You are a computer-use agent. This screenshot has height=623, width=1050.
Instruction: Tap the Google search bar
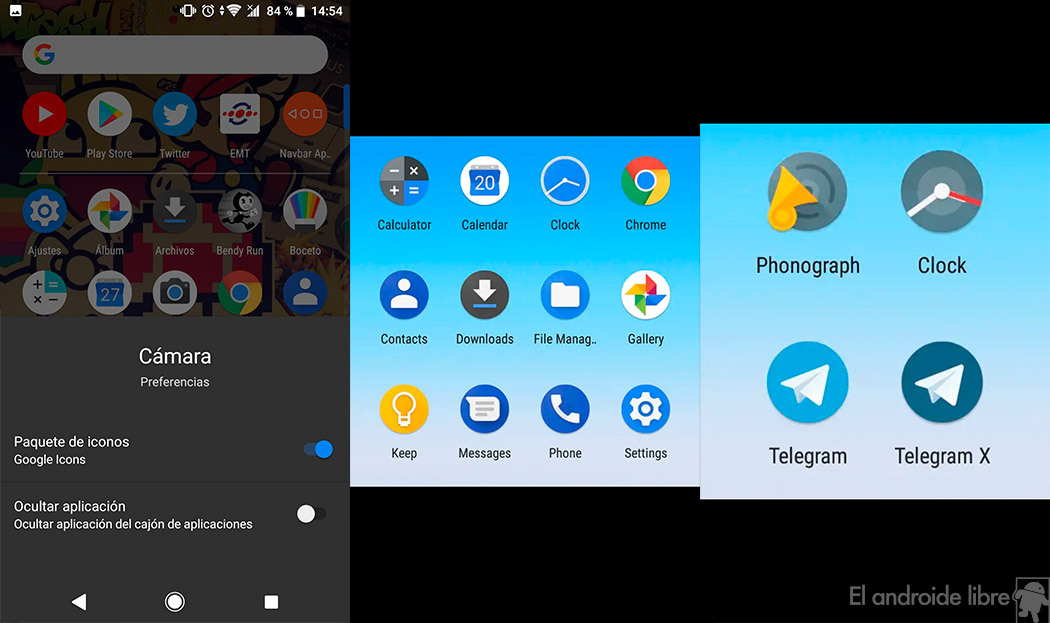pos(175,54)
